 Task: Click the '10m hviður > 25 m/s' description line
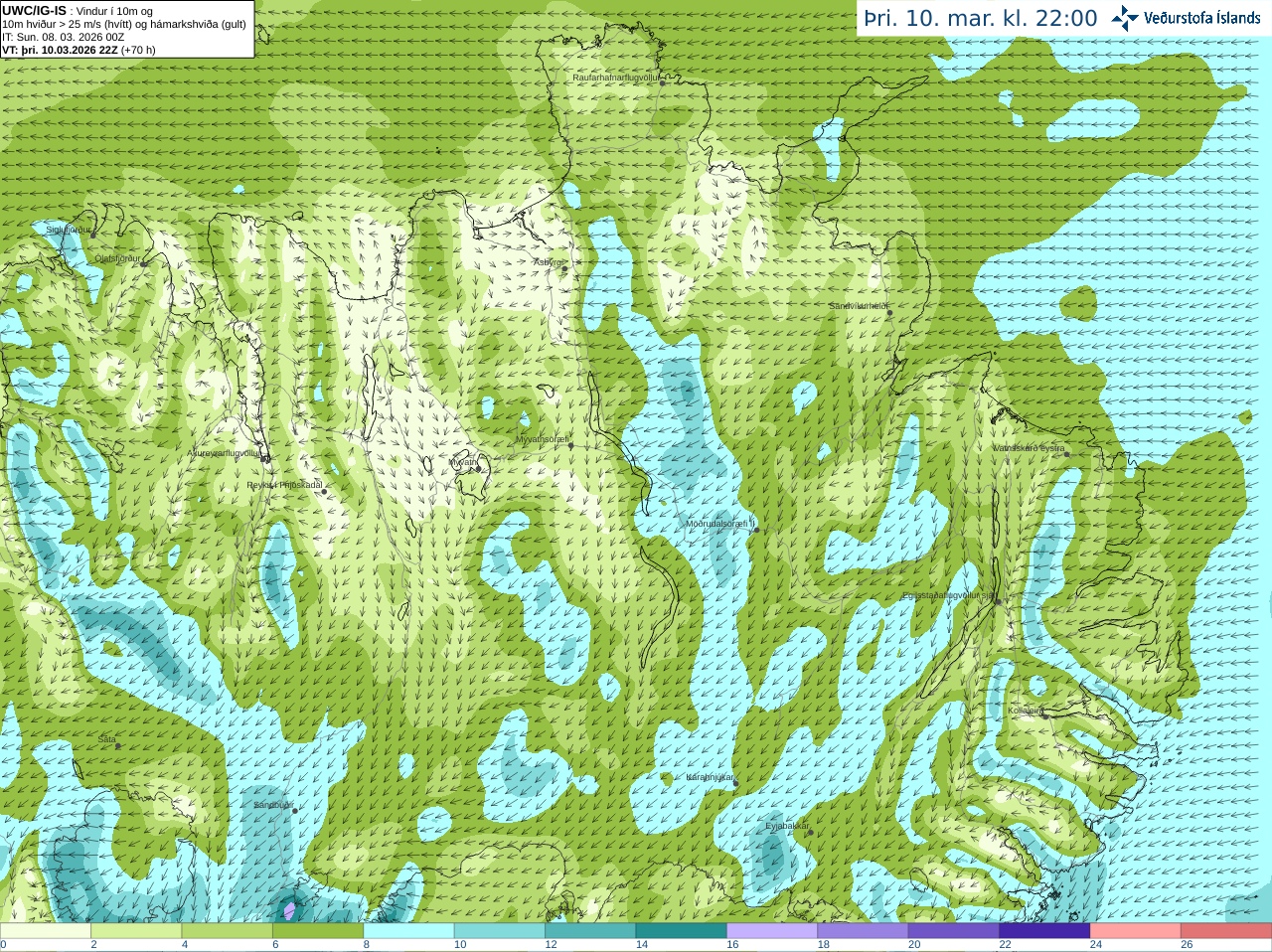124,24
